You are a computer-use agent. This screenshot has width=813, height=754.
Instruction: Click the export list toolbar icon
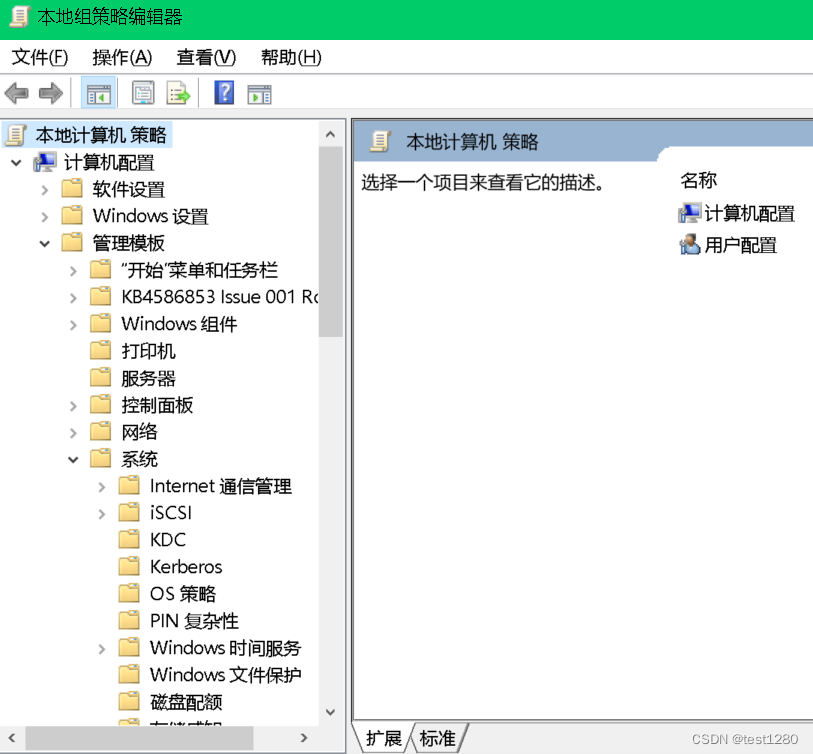(x=178, y=92)
